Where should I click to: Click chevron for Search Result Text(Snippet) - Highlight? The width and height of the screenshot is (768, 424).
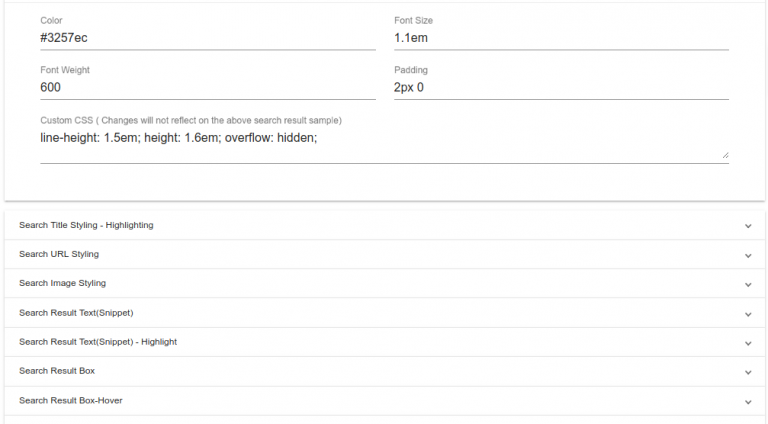click(x=748, y=343)
